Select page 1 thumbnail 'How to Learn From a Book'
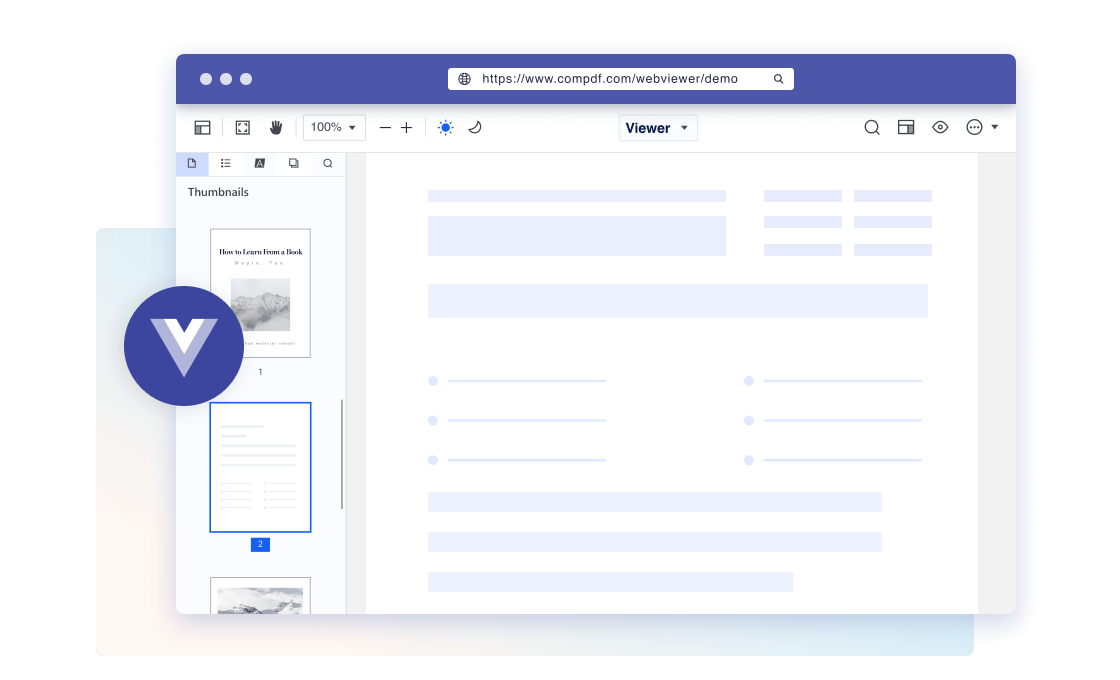Image resolution: width=1120 pixels, height=680 pixels. 260,293
